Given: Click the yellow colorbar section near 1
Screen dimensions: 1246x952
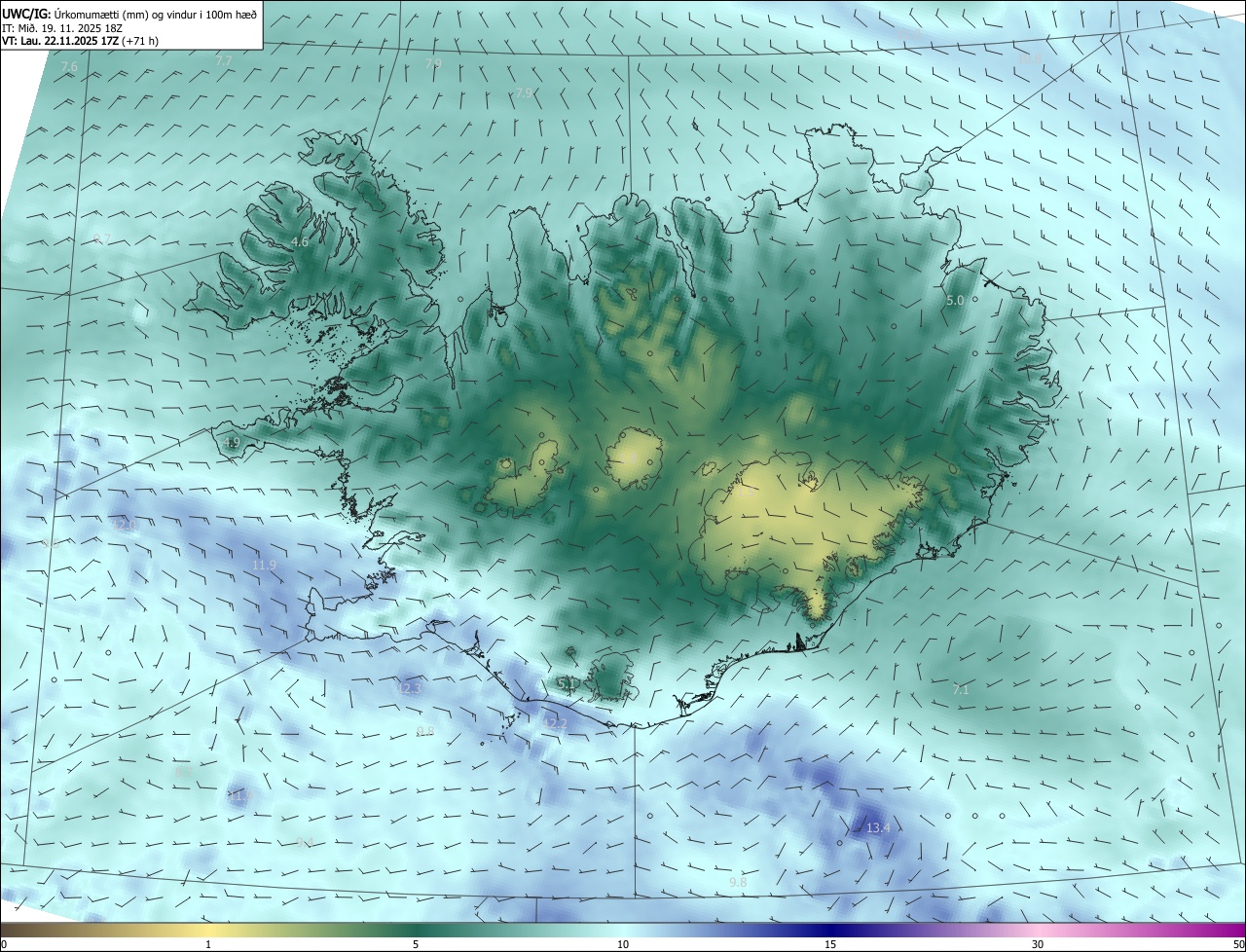Looking at the screenshot, I should [208, 930].
